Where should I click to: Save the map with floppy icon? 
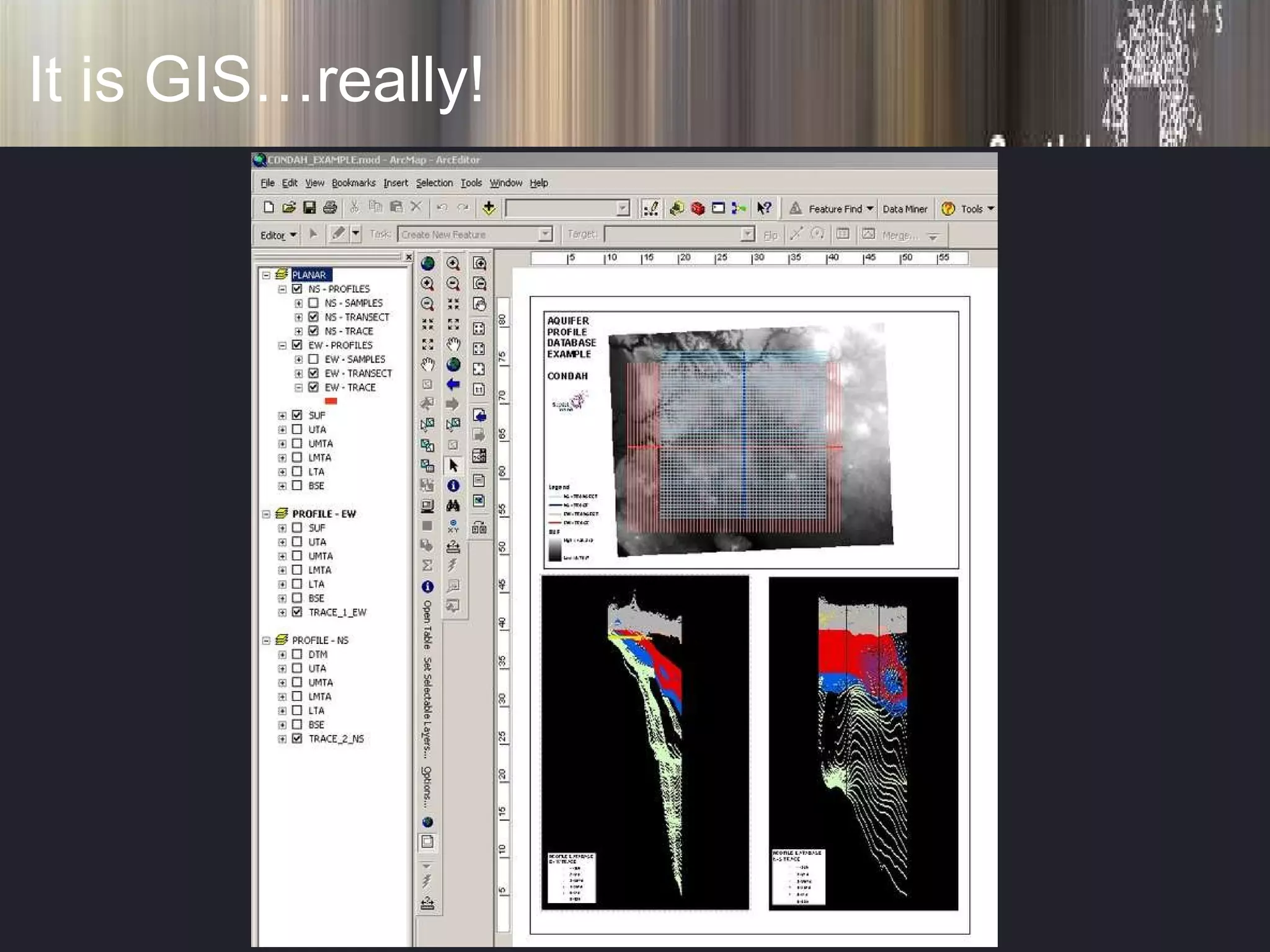(309, 208)
